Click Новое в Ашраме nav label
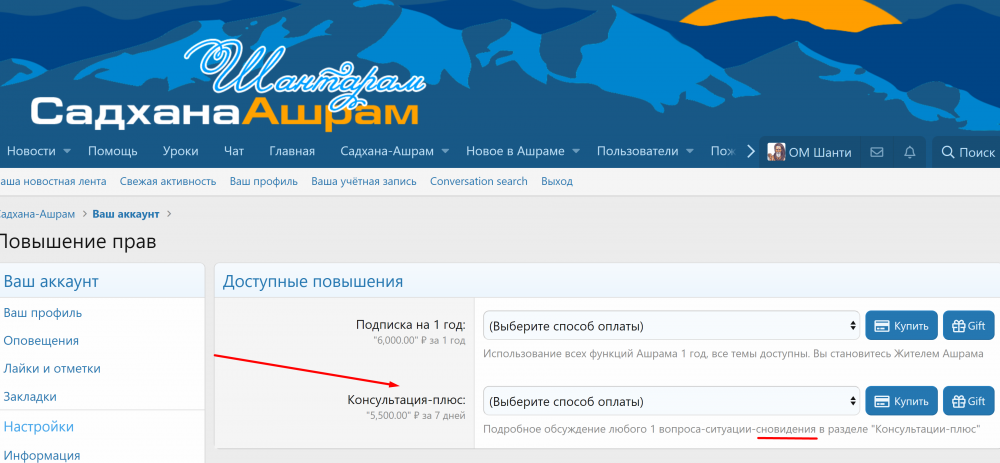This screenshot has width=1000, height=463. click(515, 152)
